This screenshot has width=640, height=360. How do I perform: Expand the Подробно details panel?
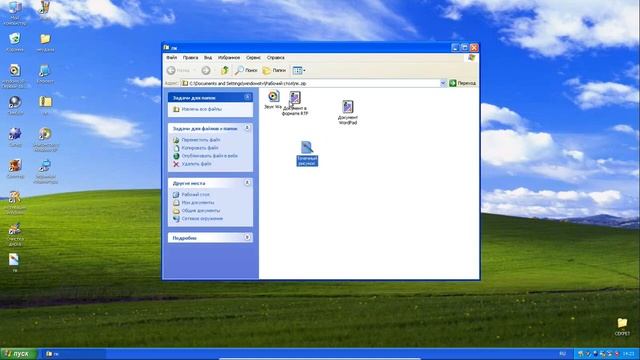point(247,237)
